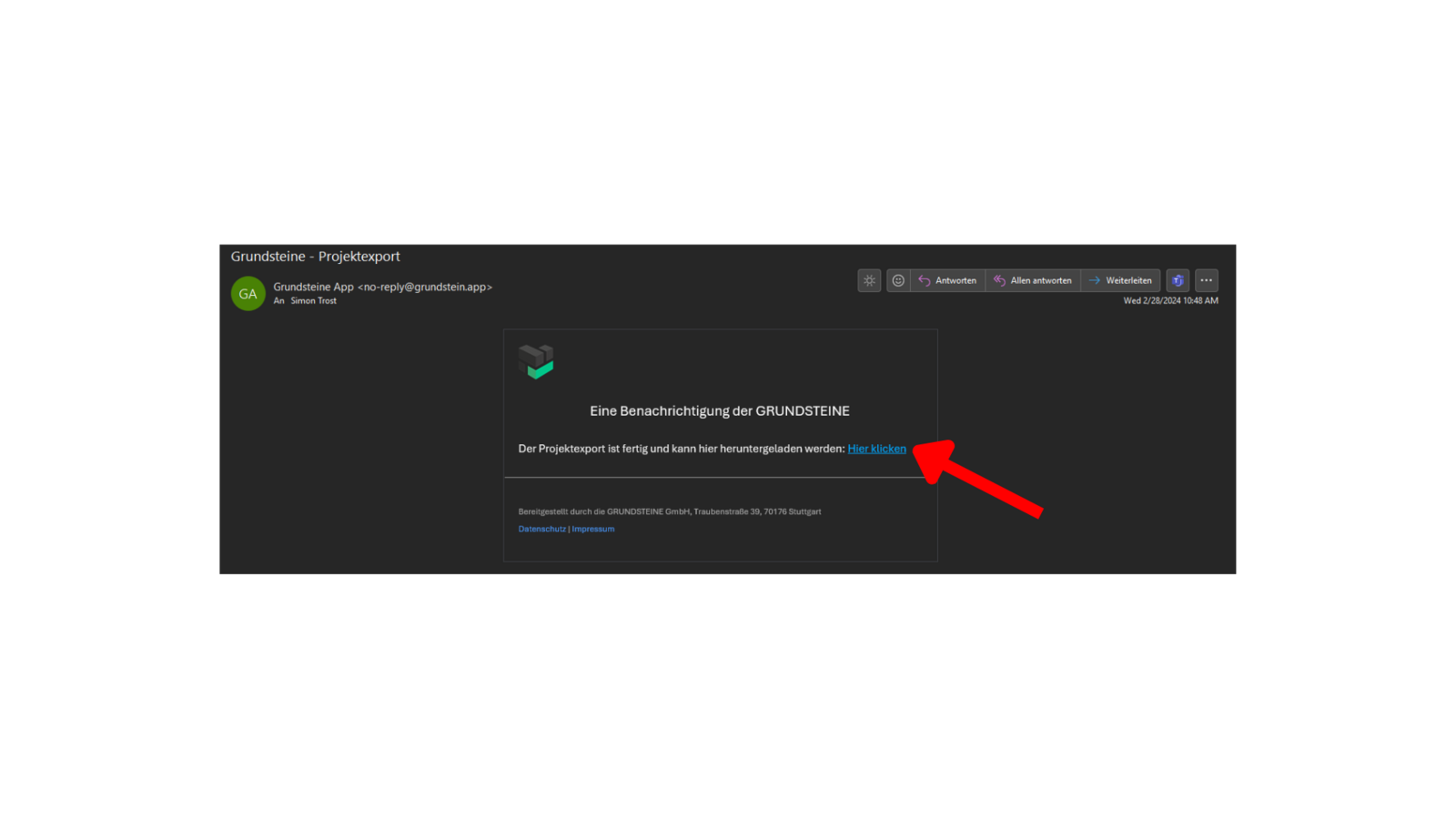The height and width of the screenshot is (819, 1456).
Task: Follow the Hier klicken download link
Action: coord(876,449)
